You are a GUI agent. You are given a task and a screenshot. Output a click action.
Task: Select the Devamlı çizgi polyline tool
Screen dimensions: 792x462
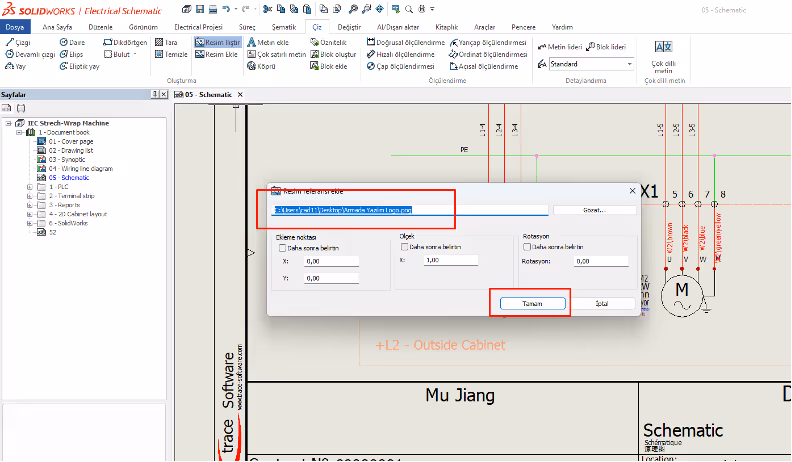click(30, 54)
